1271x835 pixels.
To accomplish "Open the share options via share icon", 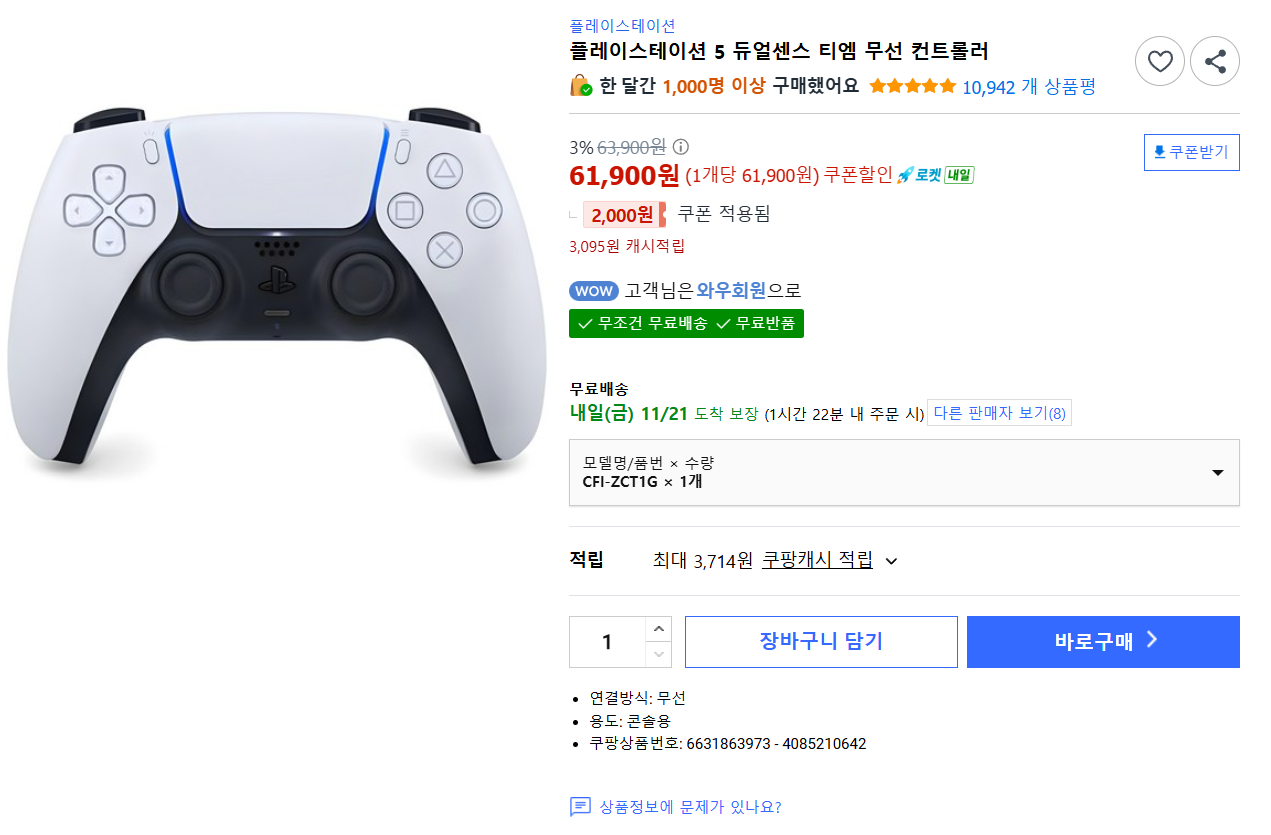I will pos(1214,60).
